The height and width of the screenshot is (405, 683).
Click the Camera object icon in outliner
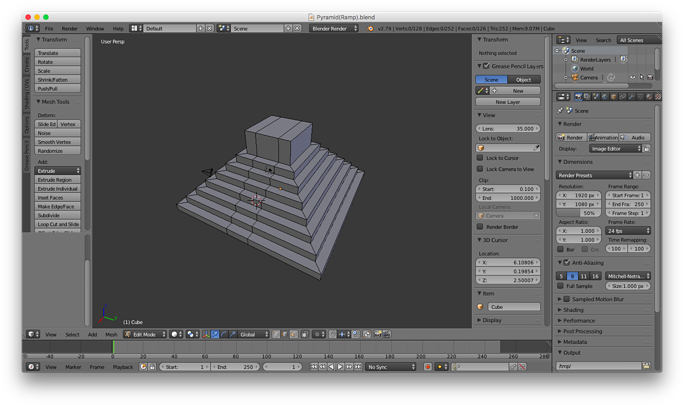tap(574, 77)
